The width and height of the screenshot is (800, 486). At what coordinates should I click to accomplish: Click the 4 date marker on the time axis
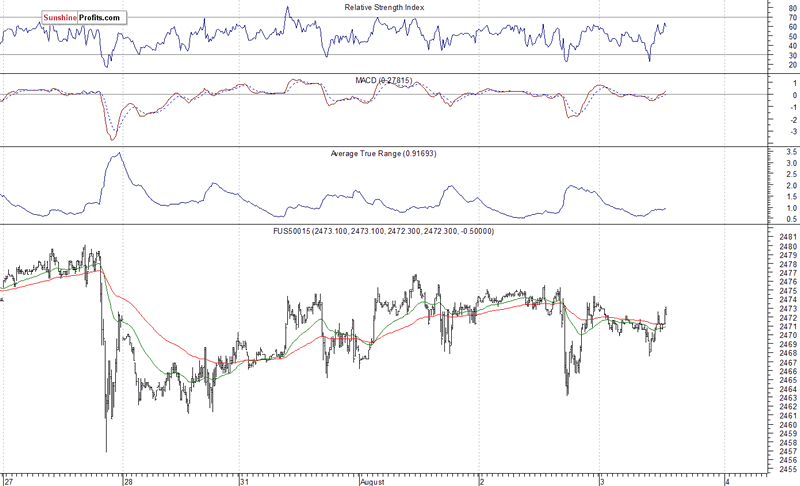727,481
